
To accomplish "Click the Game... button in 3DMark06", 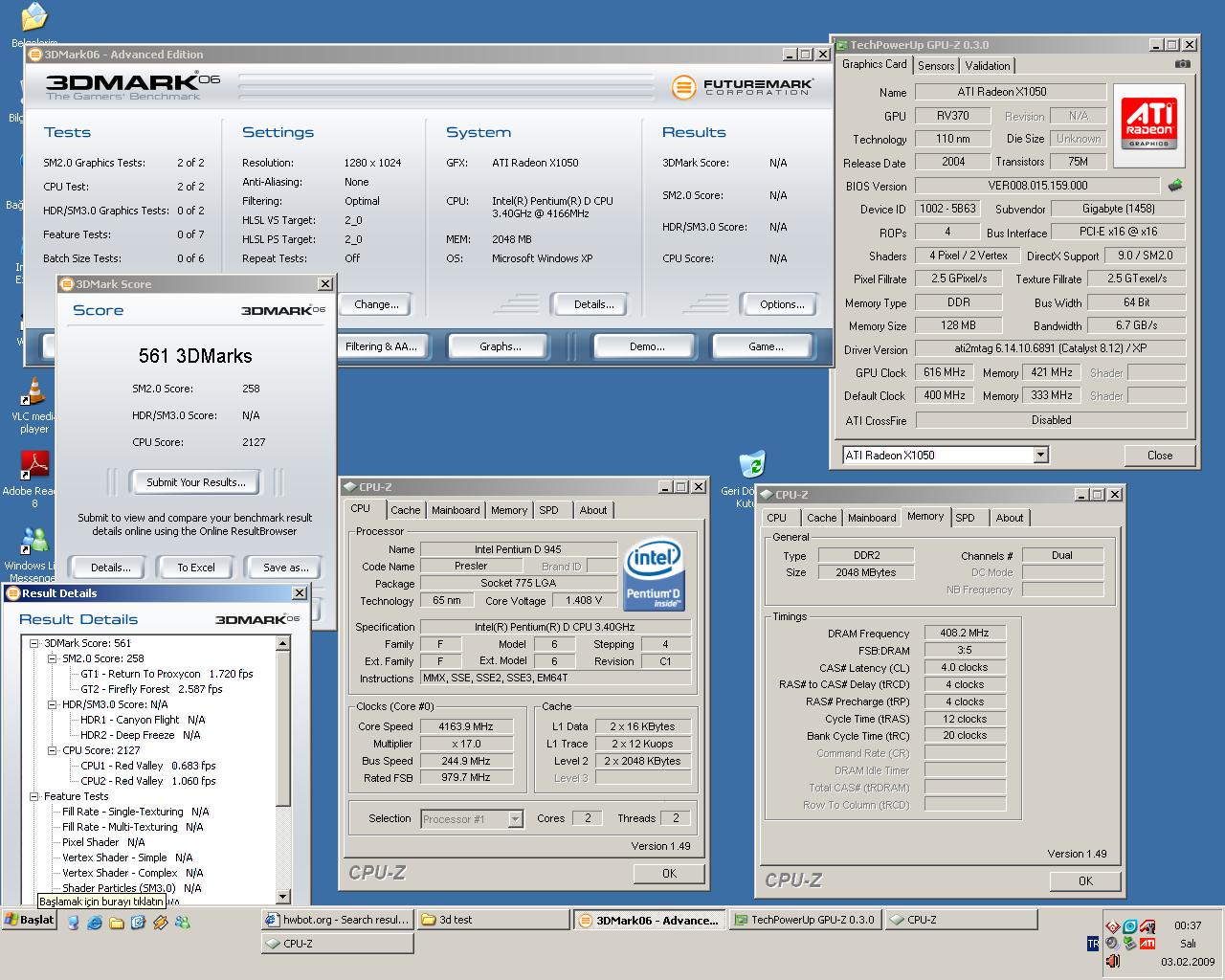I will pyautogui.click(x=766, y=346).
